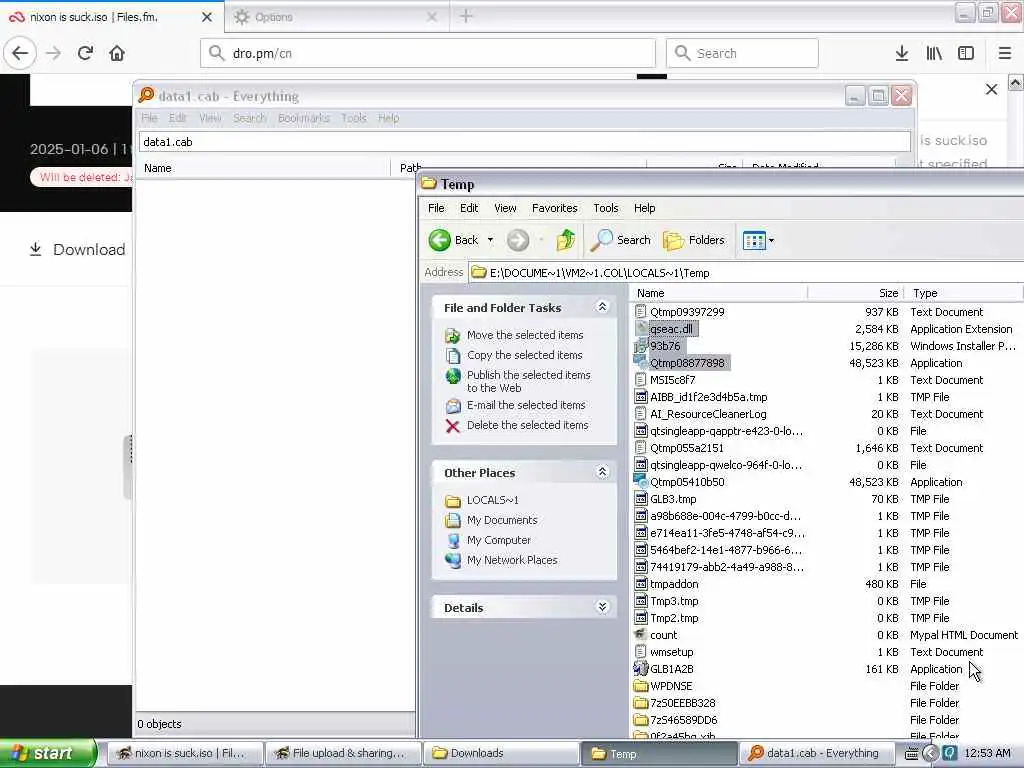Select the GLB3.tmp file
The height and width of the screenshot is (768, 1024).
tap(673, 499)
